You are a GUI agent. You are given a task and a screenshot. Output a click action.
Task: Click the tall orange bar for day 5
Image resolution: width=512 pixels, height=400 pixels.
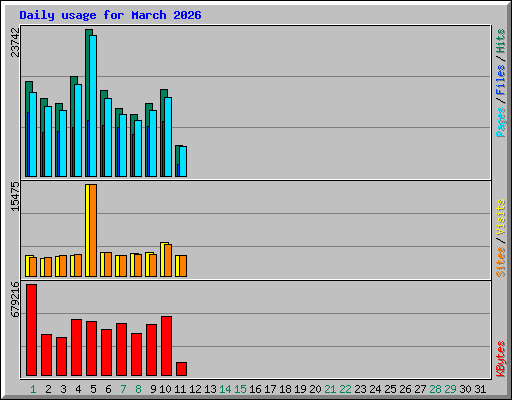93,230
